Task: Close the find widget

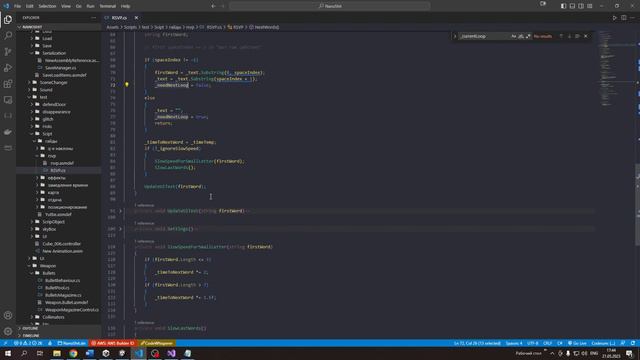Action: [586, 36]
